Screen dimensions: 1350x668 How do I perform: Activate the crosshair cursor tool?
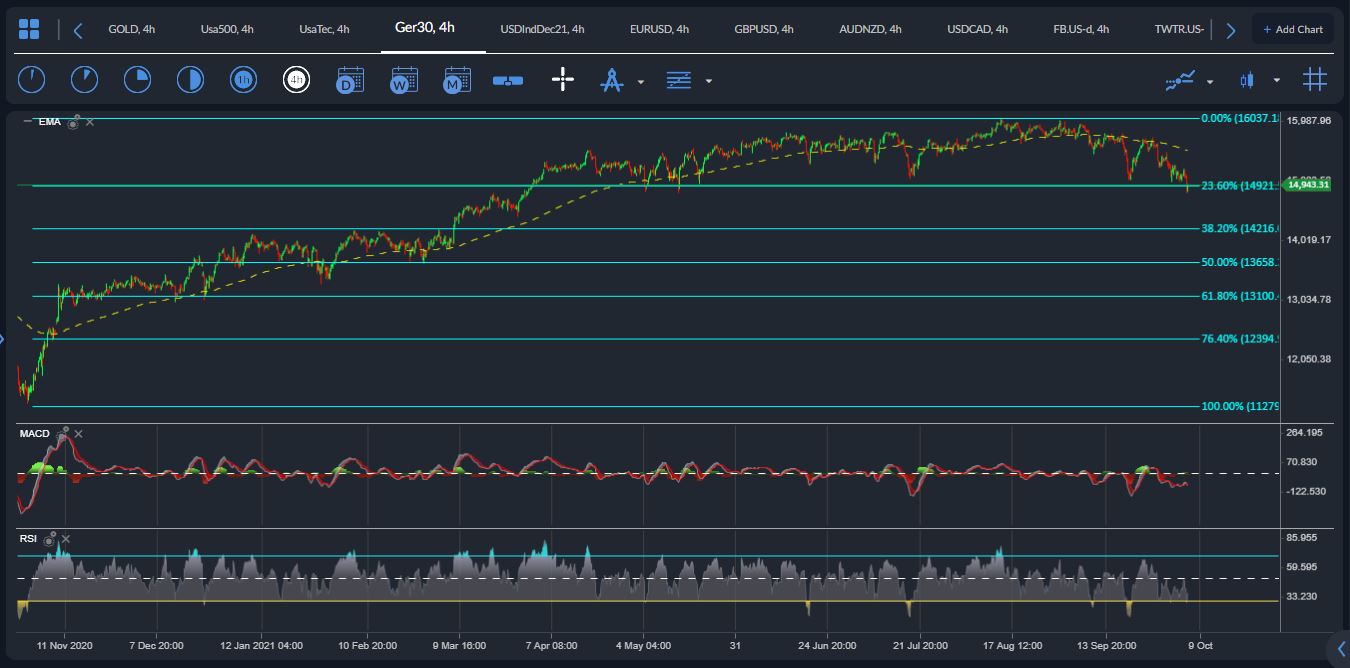(x=563, y=80)
